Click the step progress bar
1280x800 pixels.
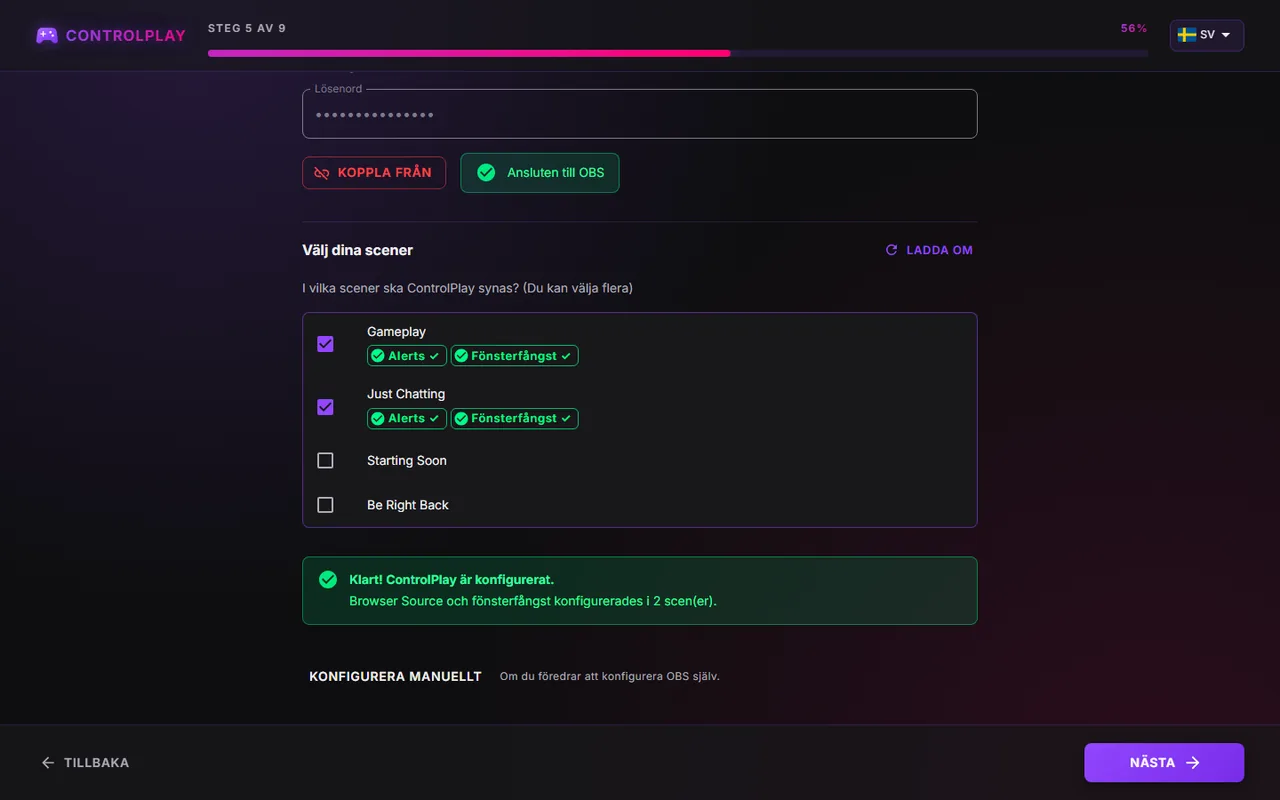[x=678, y=53]
